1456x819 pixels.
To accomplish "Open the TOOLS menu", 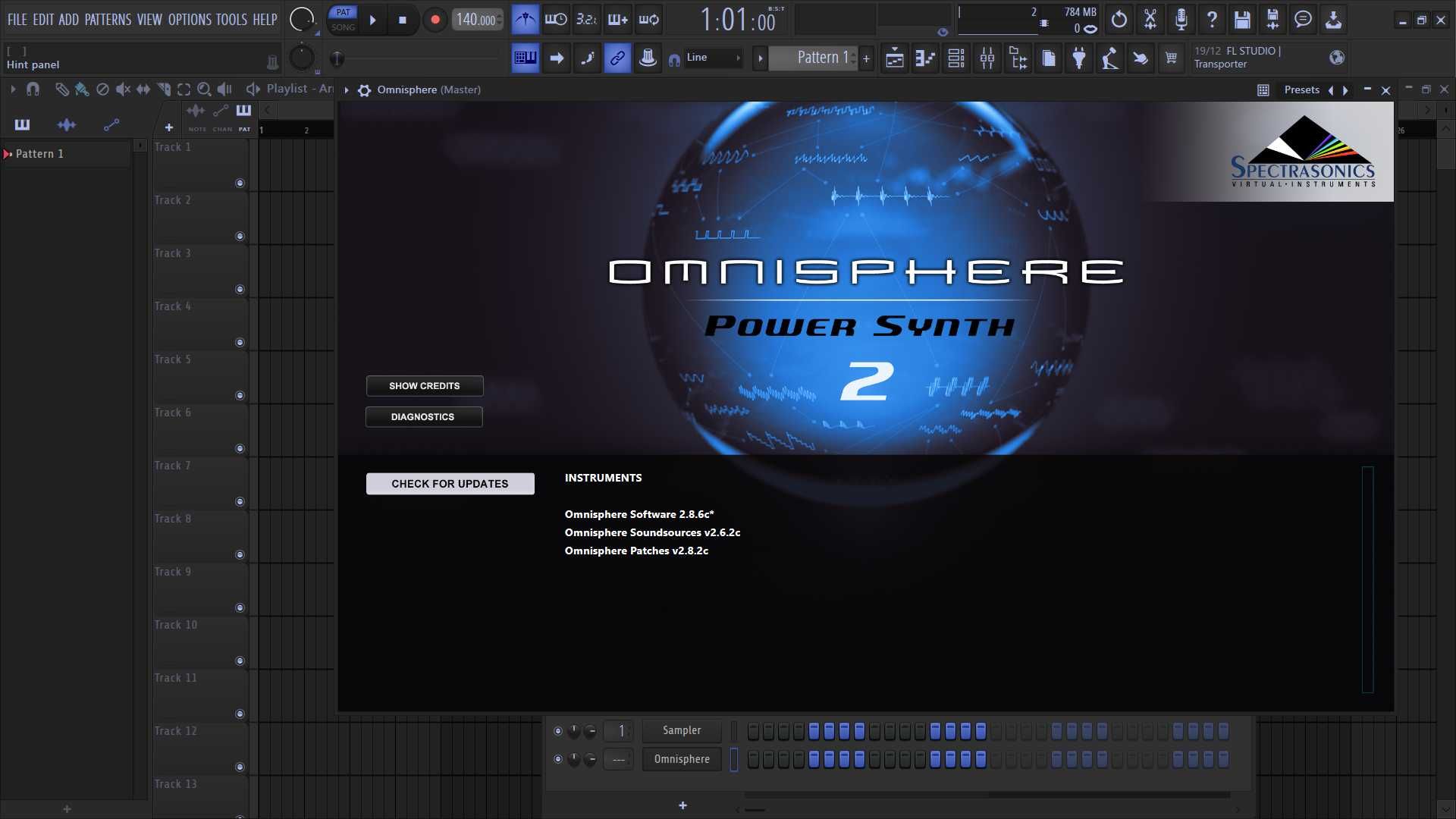I will 231,20.
